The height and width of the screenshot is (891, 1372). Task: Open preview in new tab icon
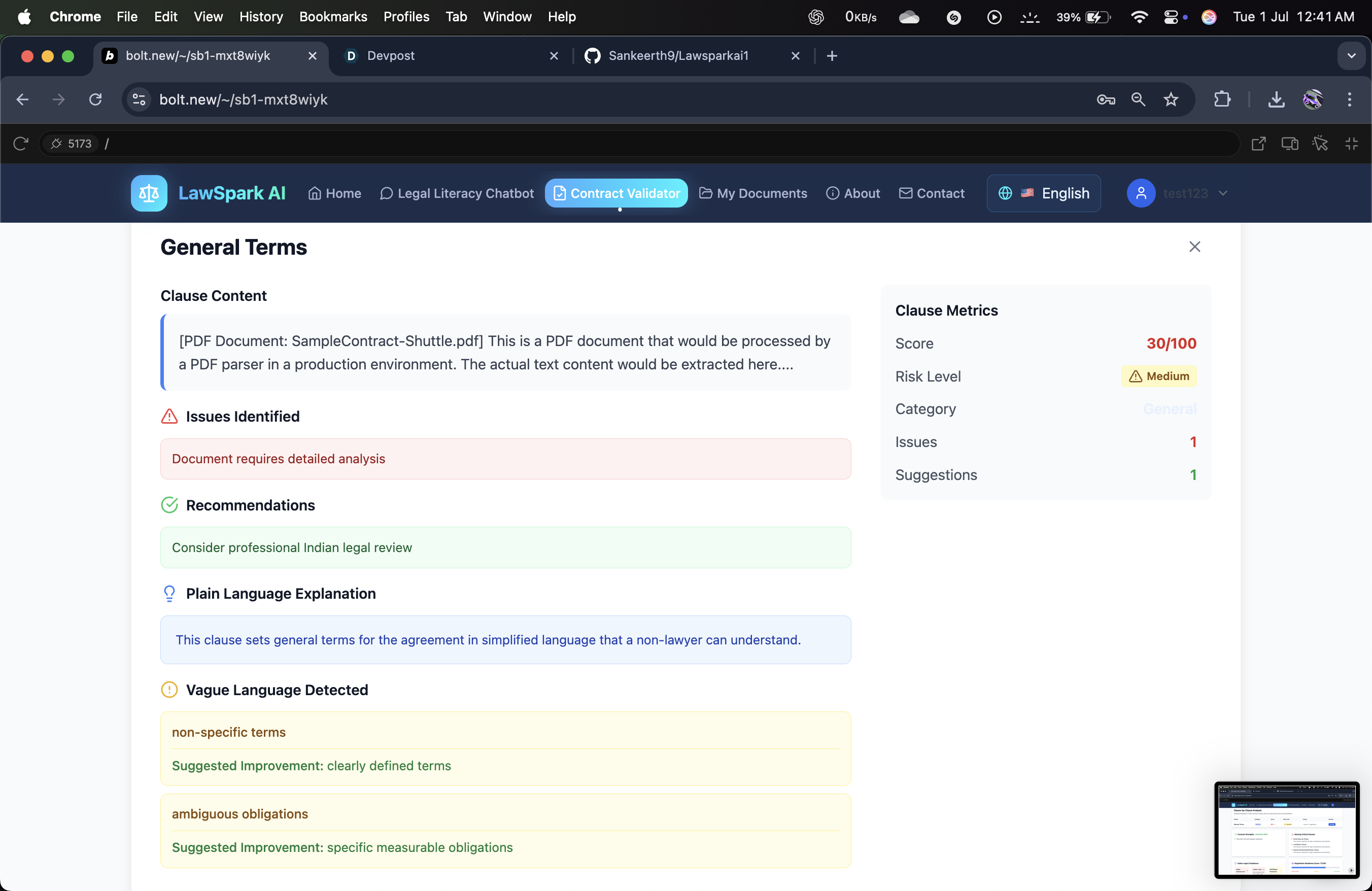(1258, 144)
